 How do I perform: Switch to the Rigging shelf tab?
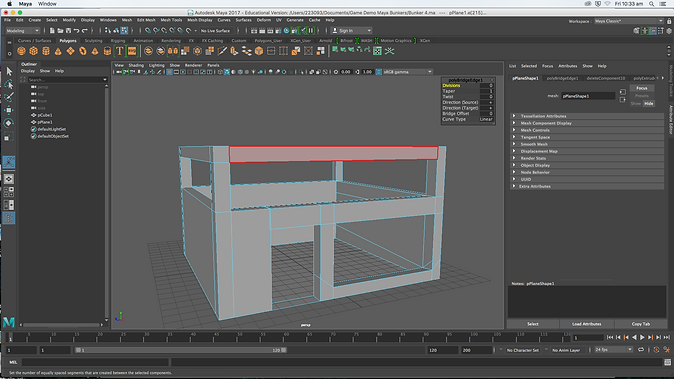pyautogui.click(x=118, y=41)
